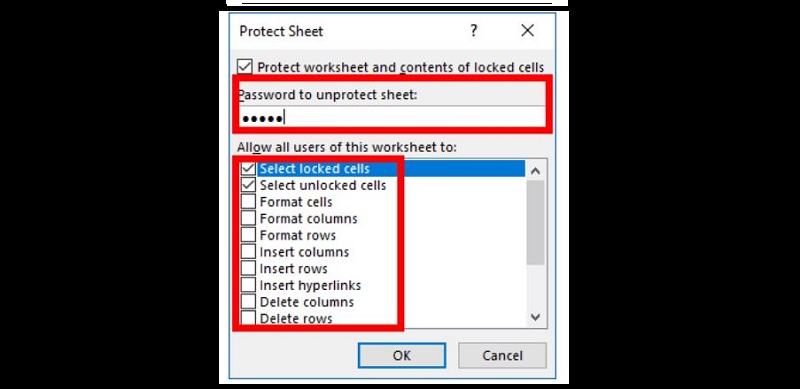Check the Format rows box
The height and width of the screenshot is (389, 800).
click(248, 235)
